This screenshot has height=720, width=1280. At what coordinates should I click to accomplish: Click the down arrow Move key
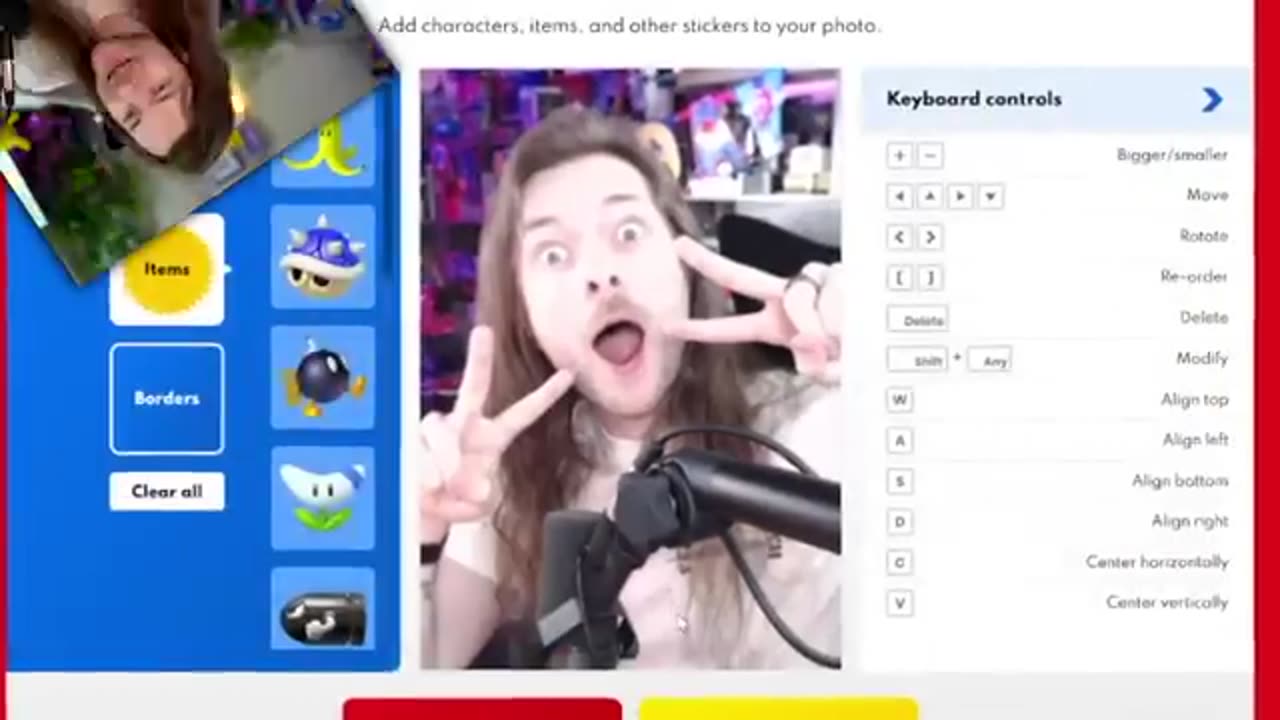990,196
